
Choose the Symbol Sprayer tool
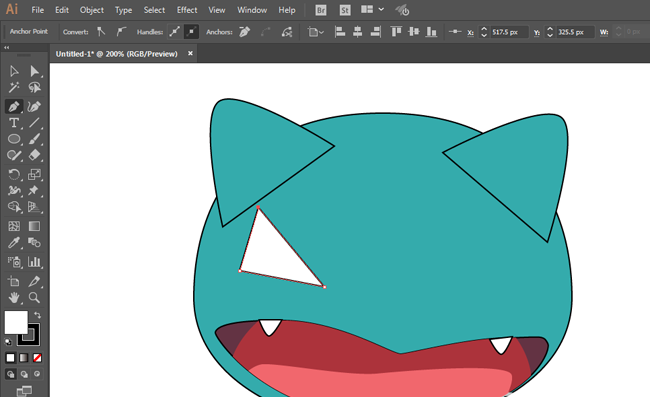pyautogui.click(x=14, y=262)
